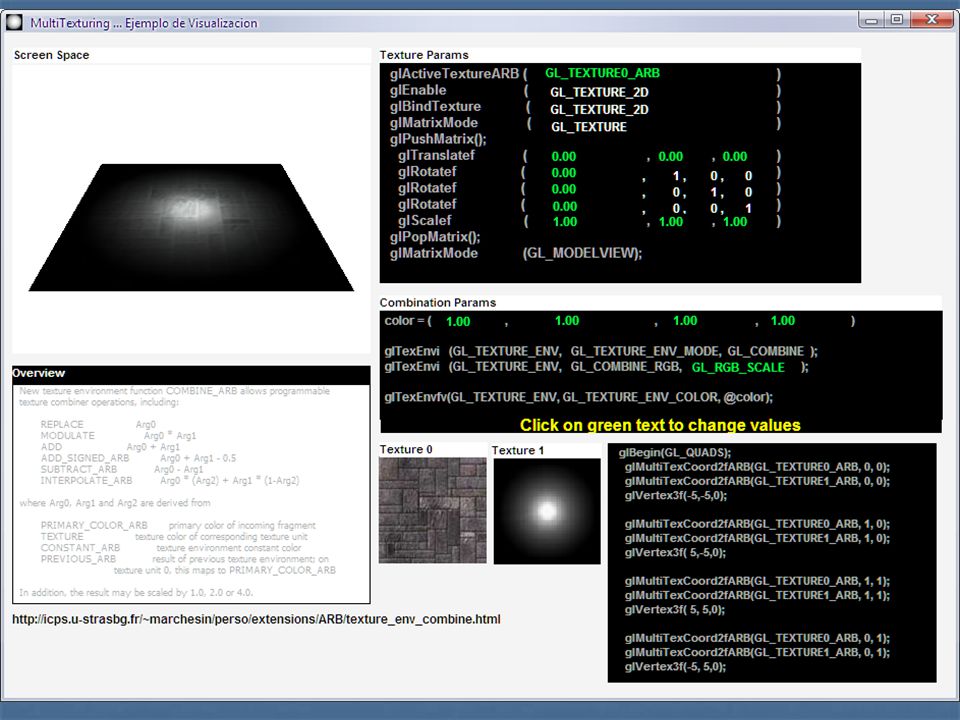
Task: Click the REPLACE row in Overview
Action: [x=98, y=424]
